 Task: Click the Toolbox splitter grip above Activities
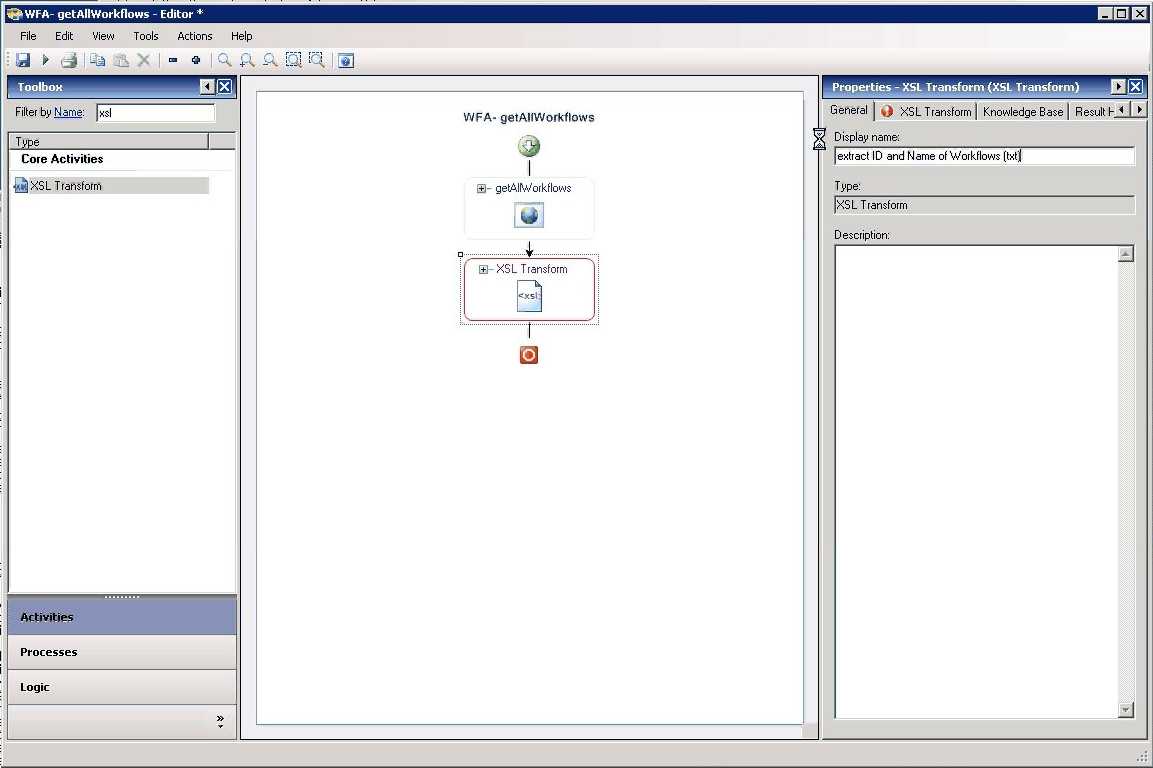pyautogui.click(x=122, y=597)
